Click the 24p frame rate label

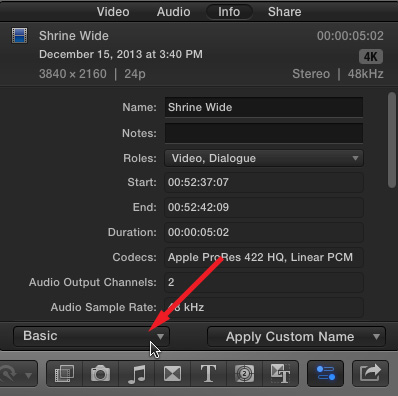(x=135, y=74)
